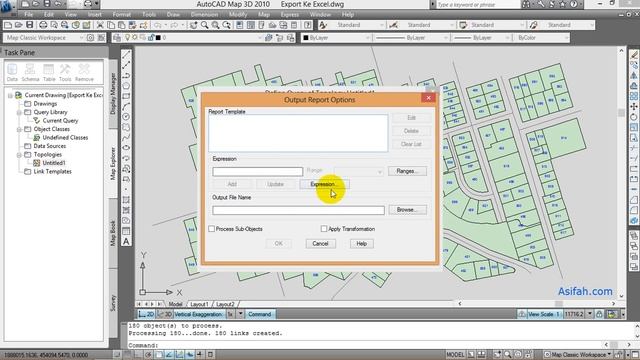Open the Map Classic Workspace dropdown
Viewport: 640px width, 360px height.
(43, 38)
